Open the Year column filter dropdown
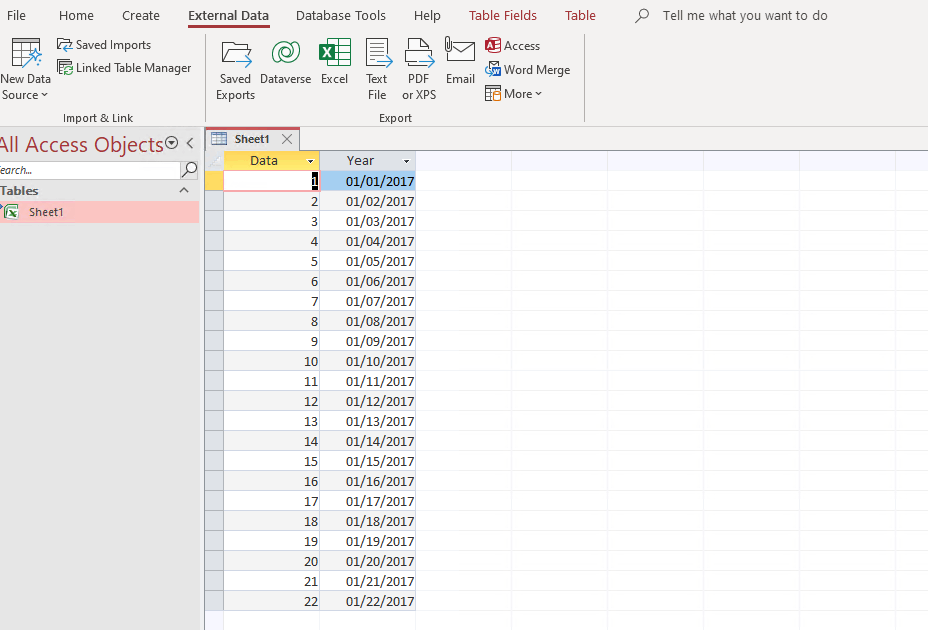The width and height of the screenshot is (928, 630). coord(407,161)
